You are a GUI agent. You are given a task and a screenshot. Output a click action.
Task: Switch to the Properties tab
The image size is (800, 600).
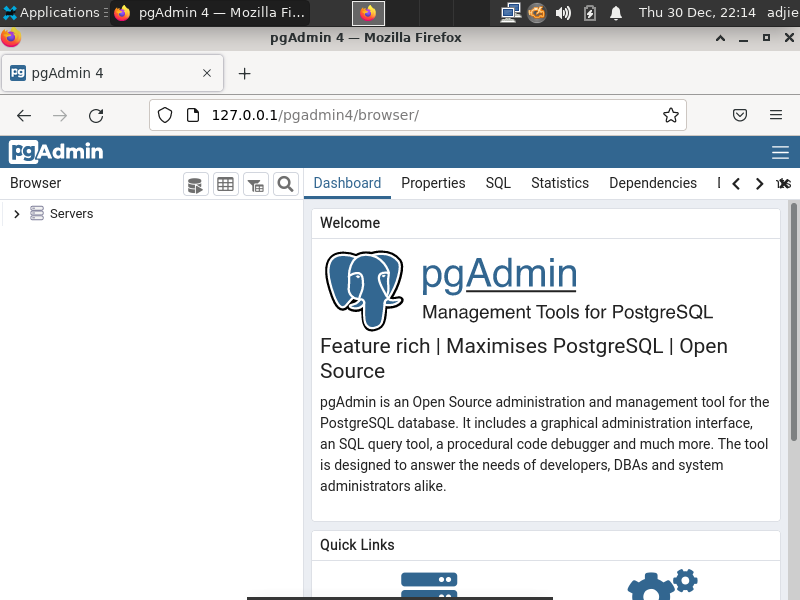click(x=433, y=183)
